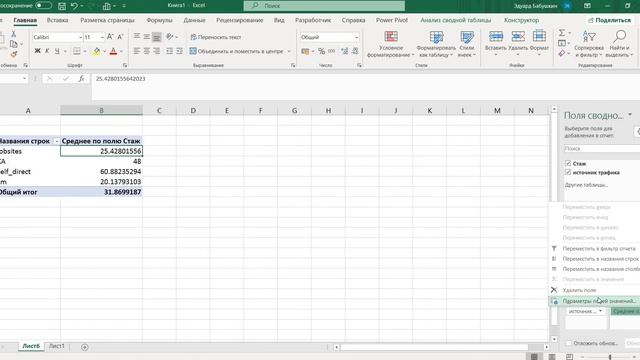
Task: Increase decimal places icon
Action: click(344, 51)
